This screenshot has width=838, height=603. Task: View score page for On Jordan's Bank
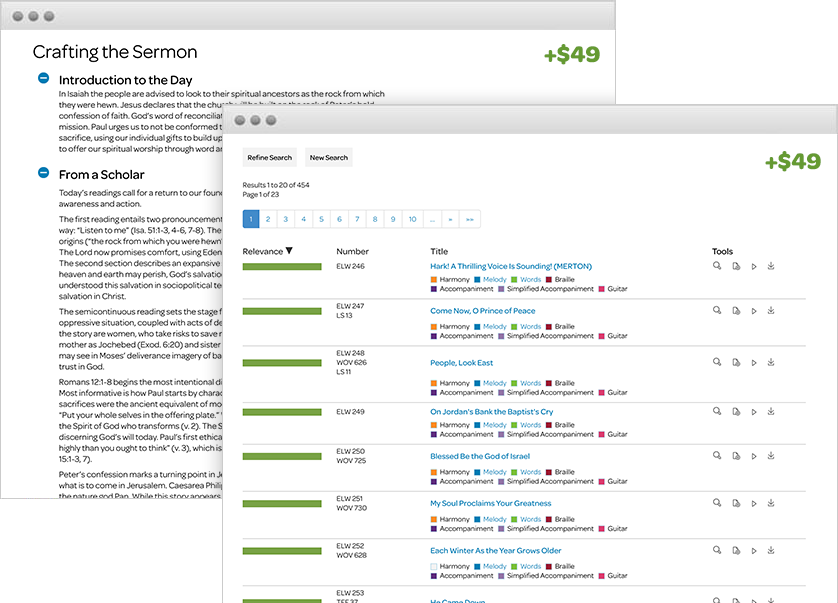736,412
